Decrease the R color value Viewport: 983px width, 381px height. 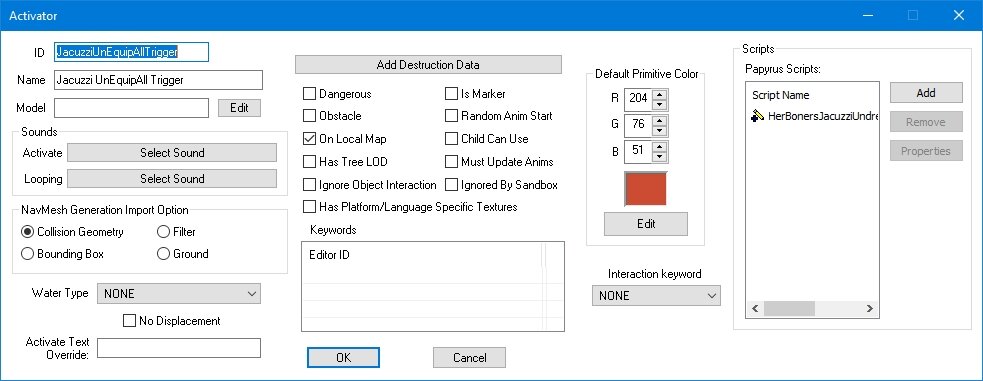pyautogui.click(x=660, y=104)
